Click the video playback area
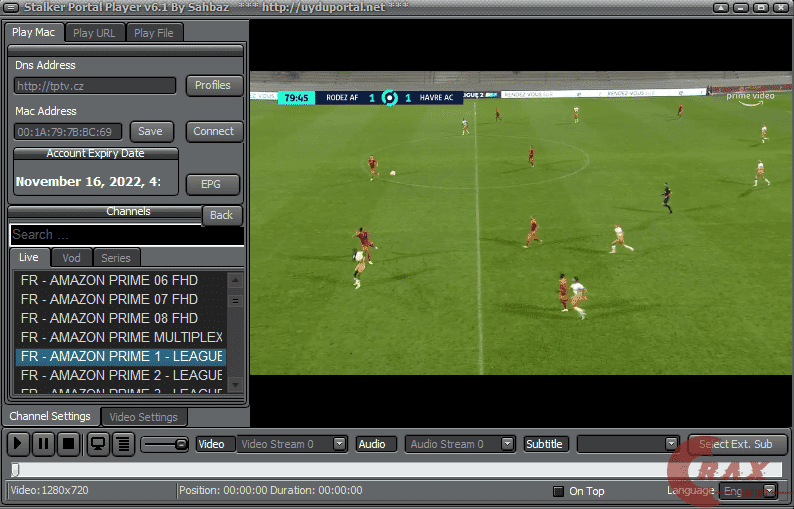Image resolution: width=794 pixels, height=509 pixels. tap(522, 223)
